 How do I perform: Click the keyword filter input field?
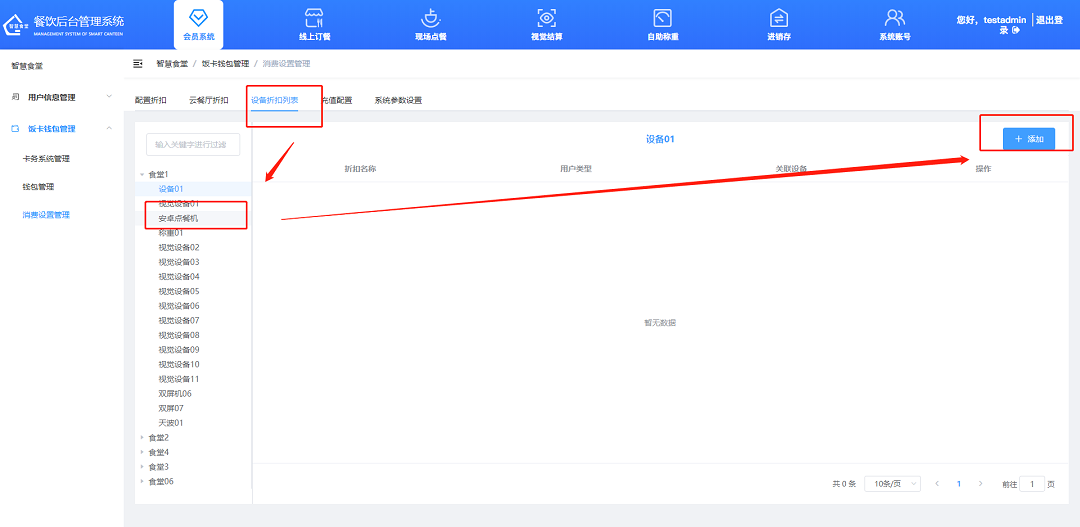(x=193, y=145)
